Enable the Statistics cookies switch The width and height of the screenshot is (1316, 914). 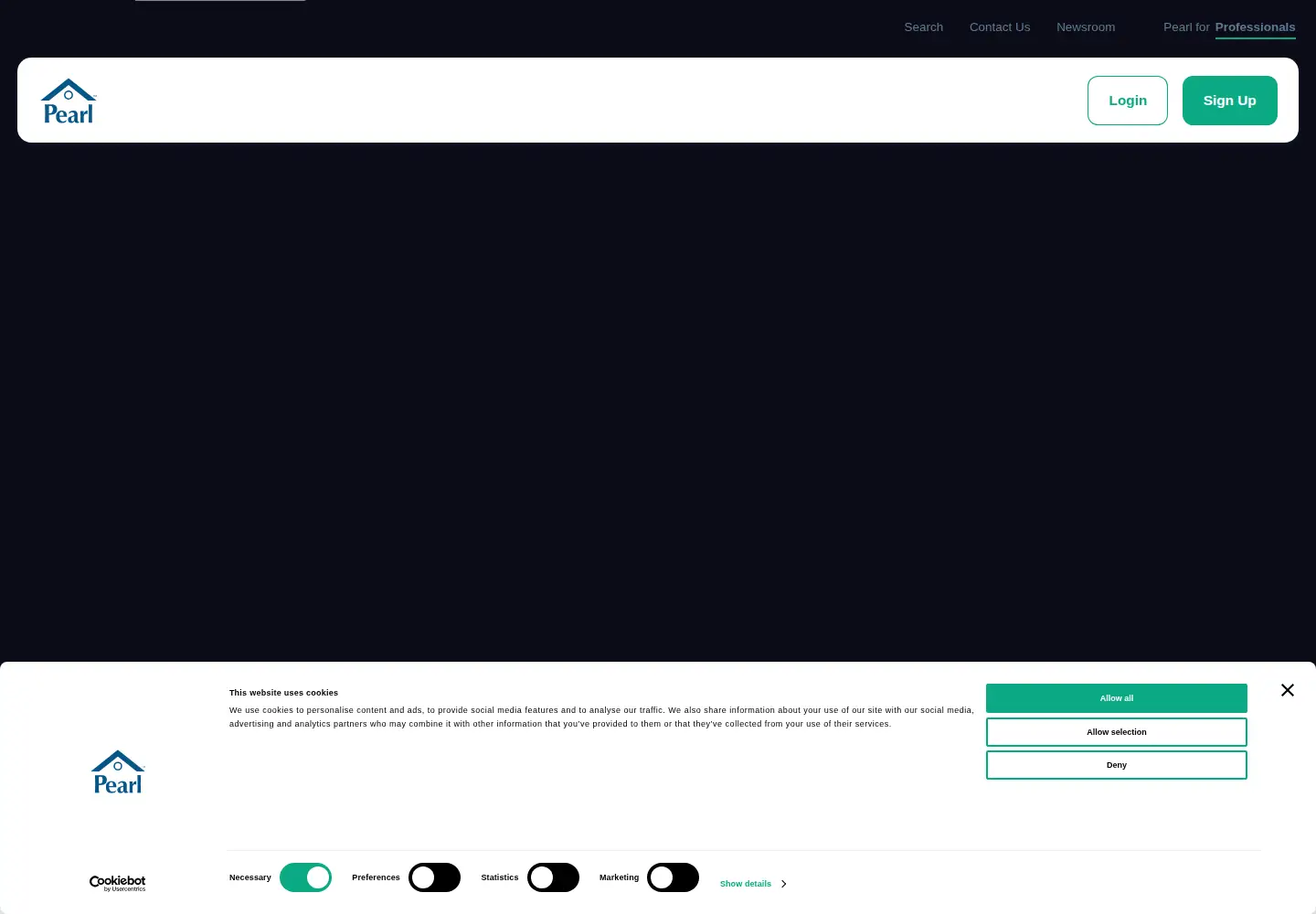click(553, 877)
